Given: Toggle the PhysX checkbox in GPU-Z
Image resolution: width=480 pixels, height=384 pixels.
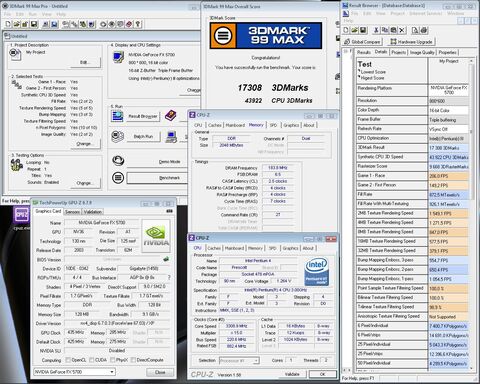Looking at the screenshot, I should [x=113, y=360].
